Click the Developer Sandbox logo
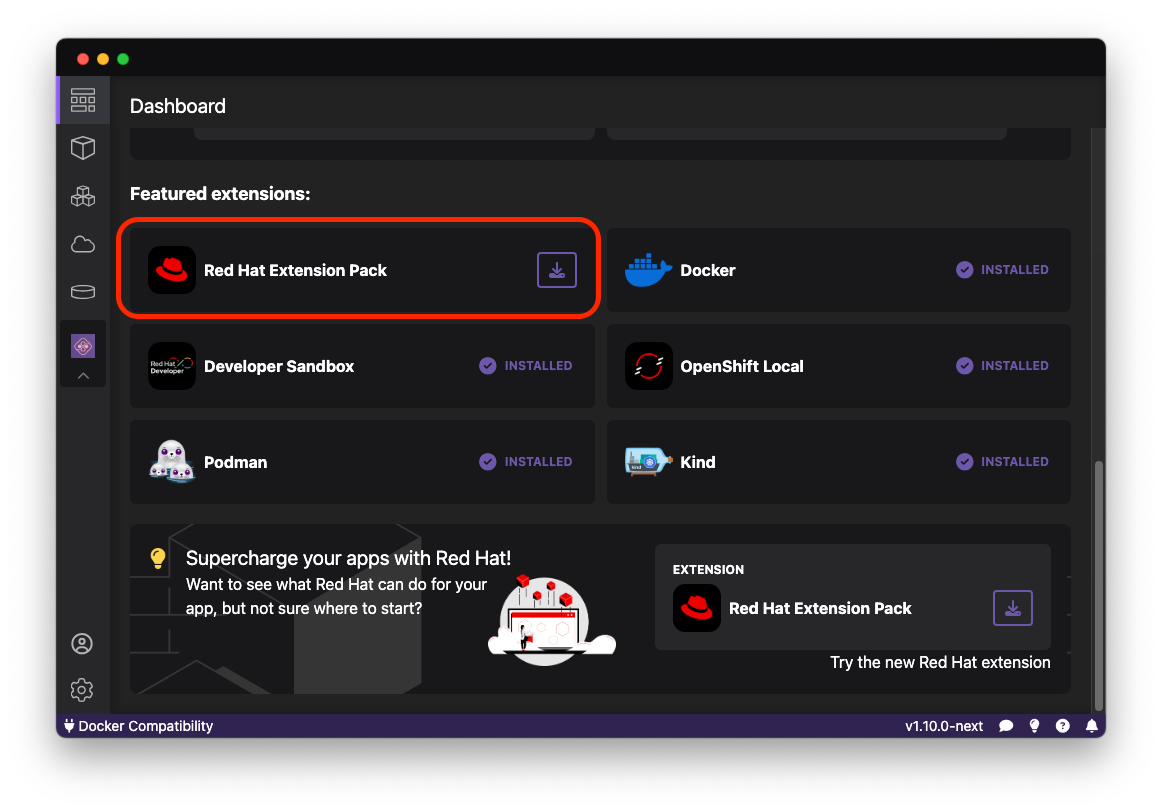The image size is (1162, 812). pos(172,366)
